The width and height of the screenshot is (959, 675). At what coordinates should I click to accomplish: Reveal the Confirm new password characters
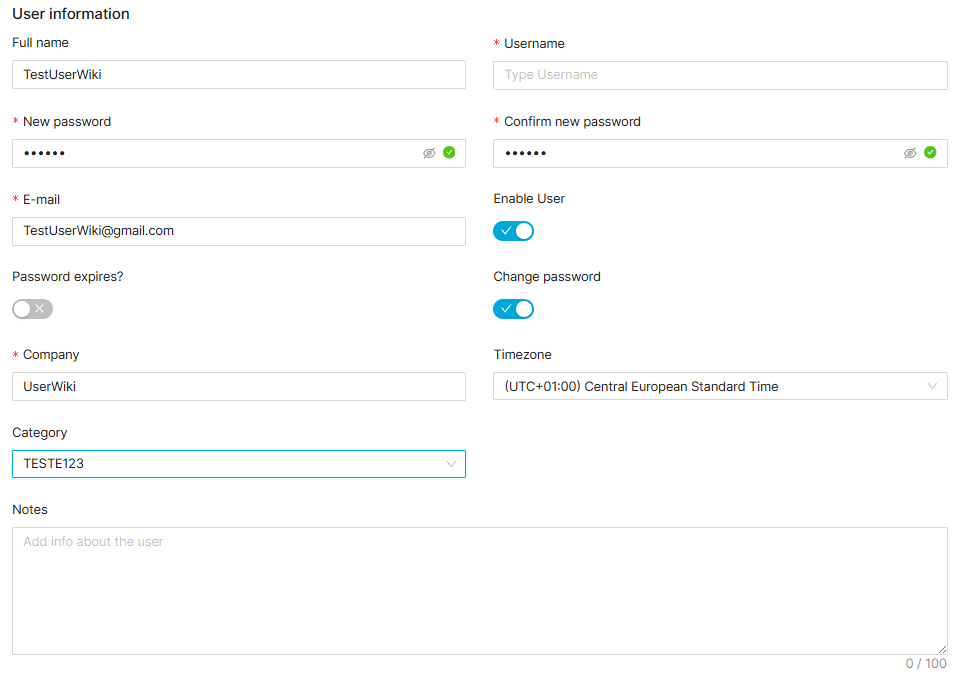(910, 153)
